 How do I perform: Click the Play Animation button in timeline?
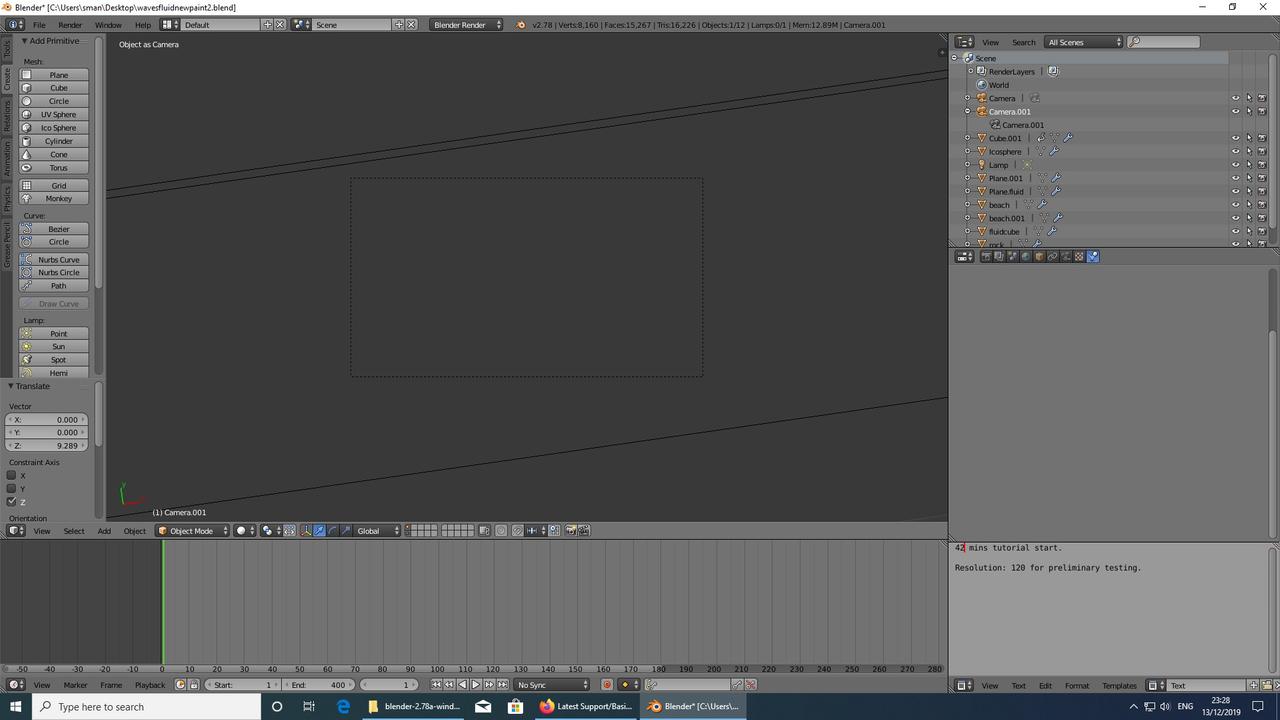[476, 685]
